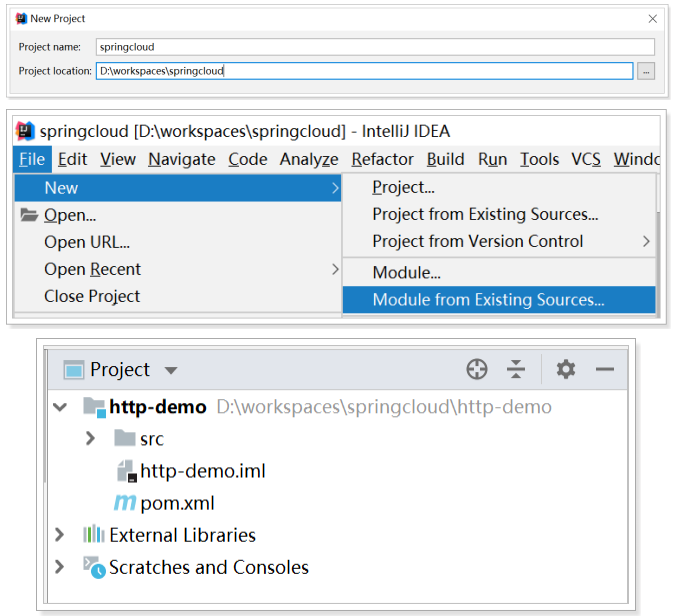
Task: Click the Project name input field
Action: click(x=375, y=47)
